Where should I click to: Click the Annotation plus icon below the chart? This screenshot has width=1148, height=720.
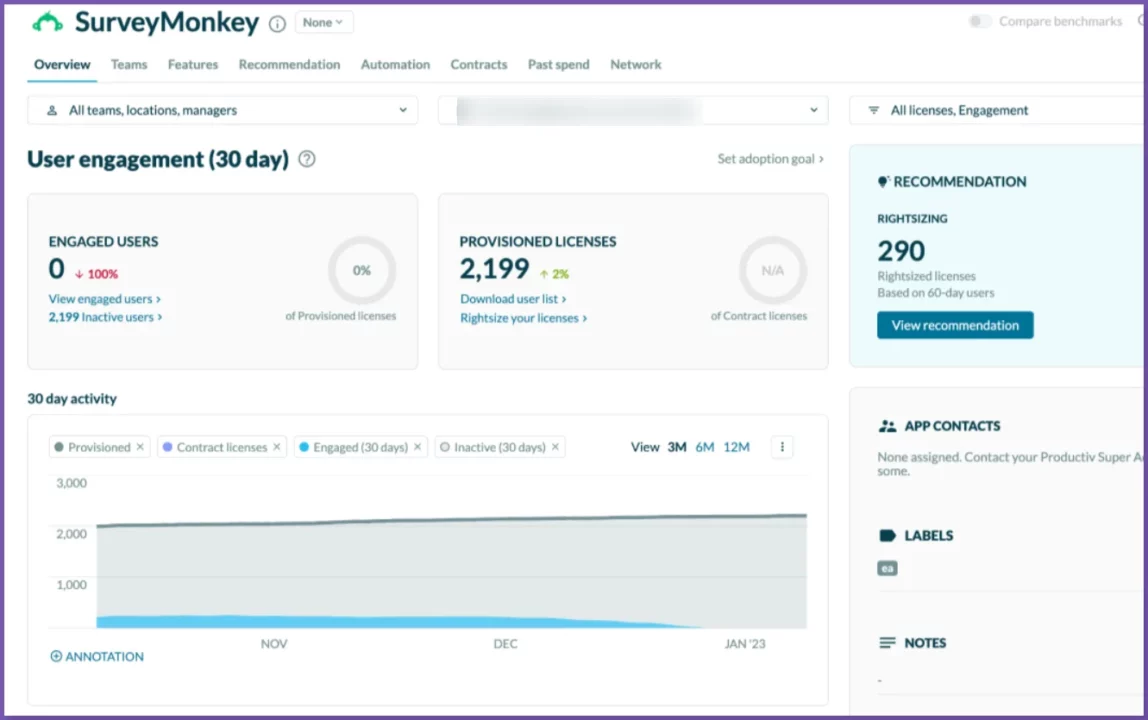point(57,656)
